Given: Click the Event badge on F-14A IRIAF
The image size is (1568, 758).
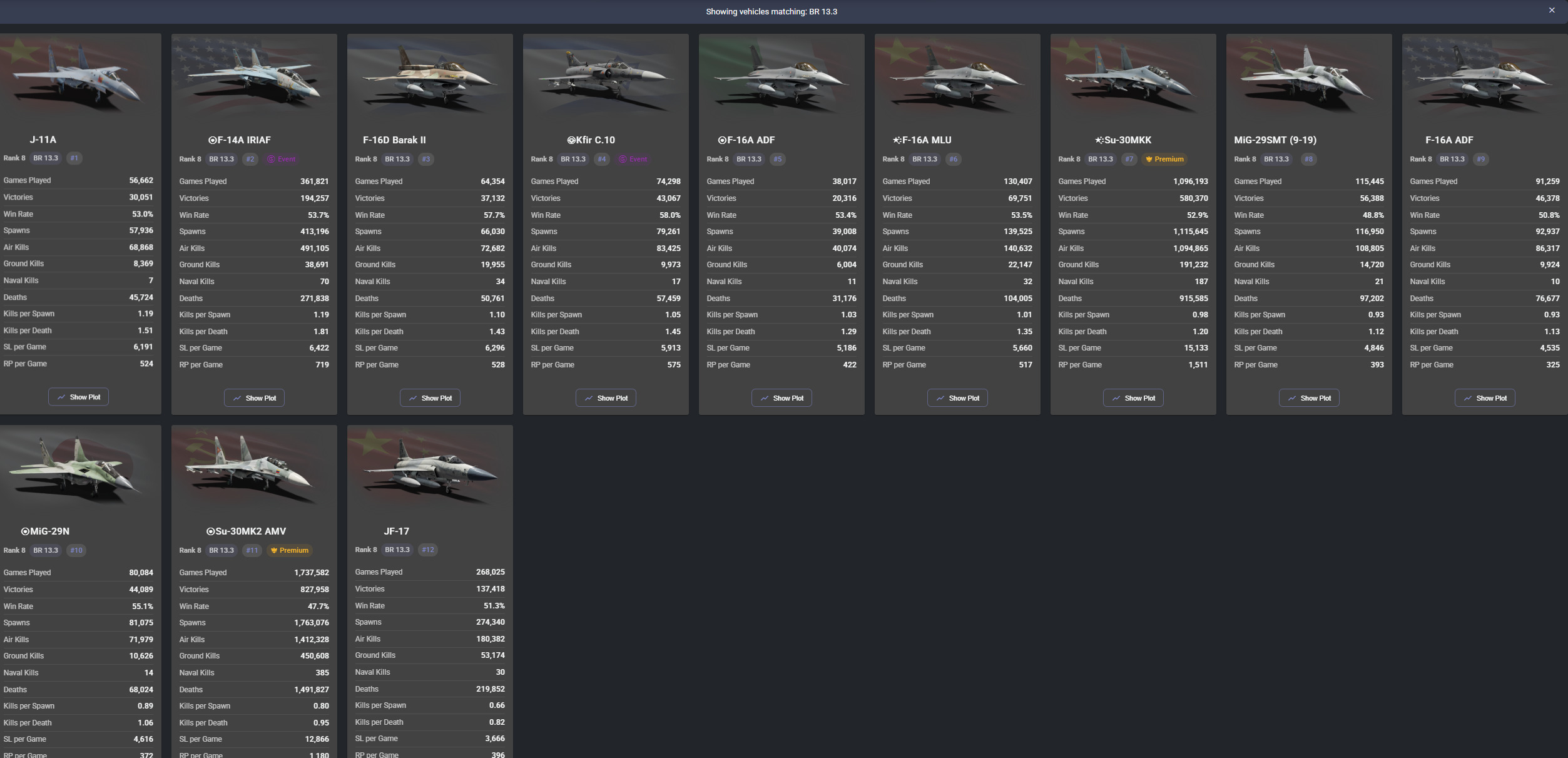Looking at the screenshot, I should coord(282,159).
